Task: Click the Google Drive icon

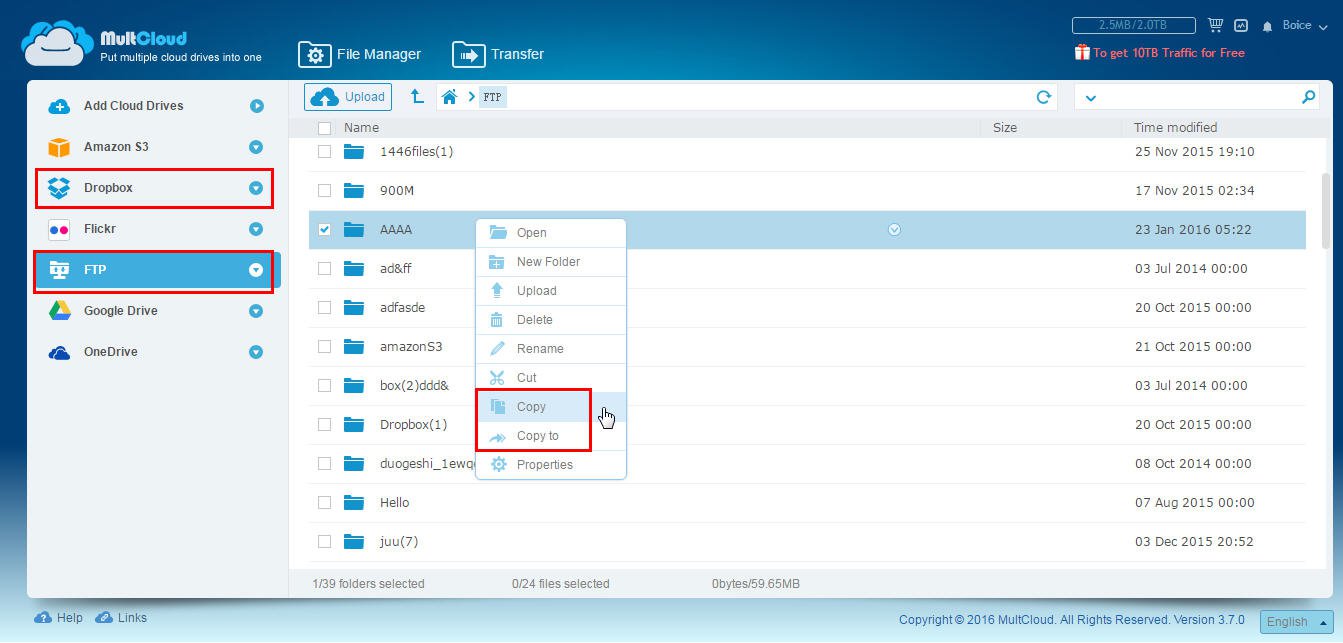Action: (59, 311)
